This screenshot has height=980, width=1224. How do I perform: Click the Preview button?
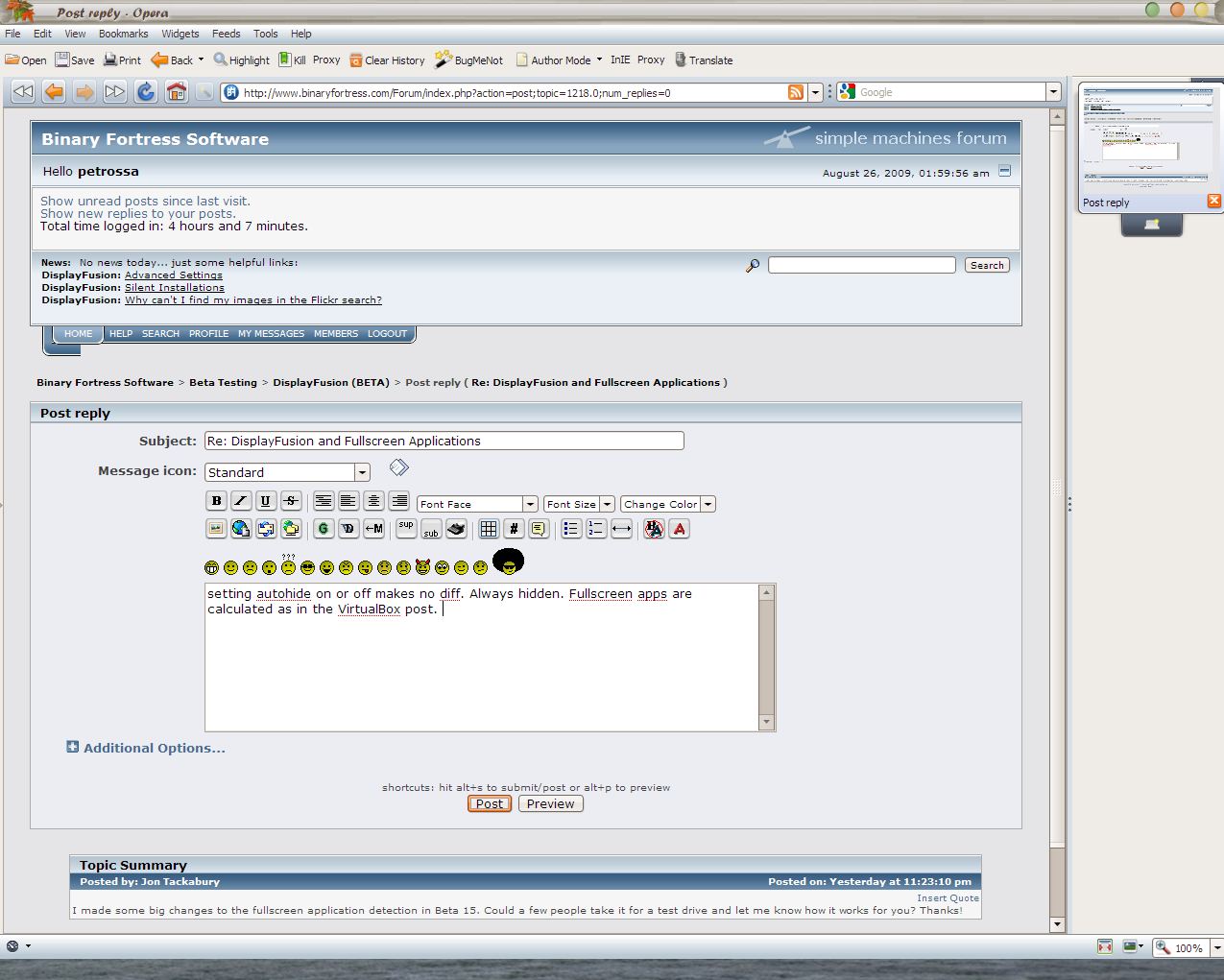pos(550,804)
